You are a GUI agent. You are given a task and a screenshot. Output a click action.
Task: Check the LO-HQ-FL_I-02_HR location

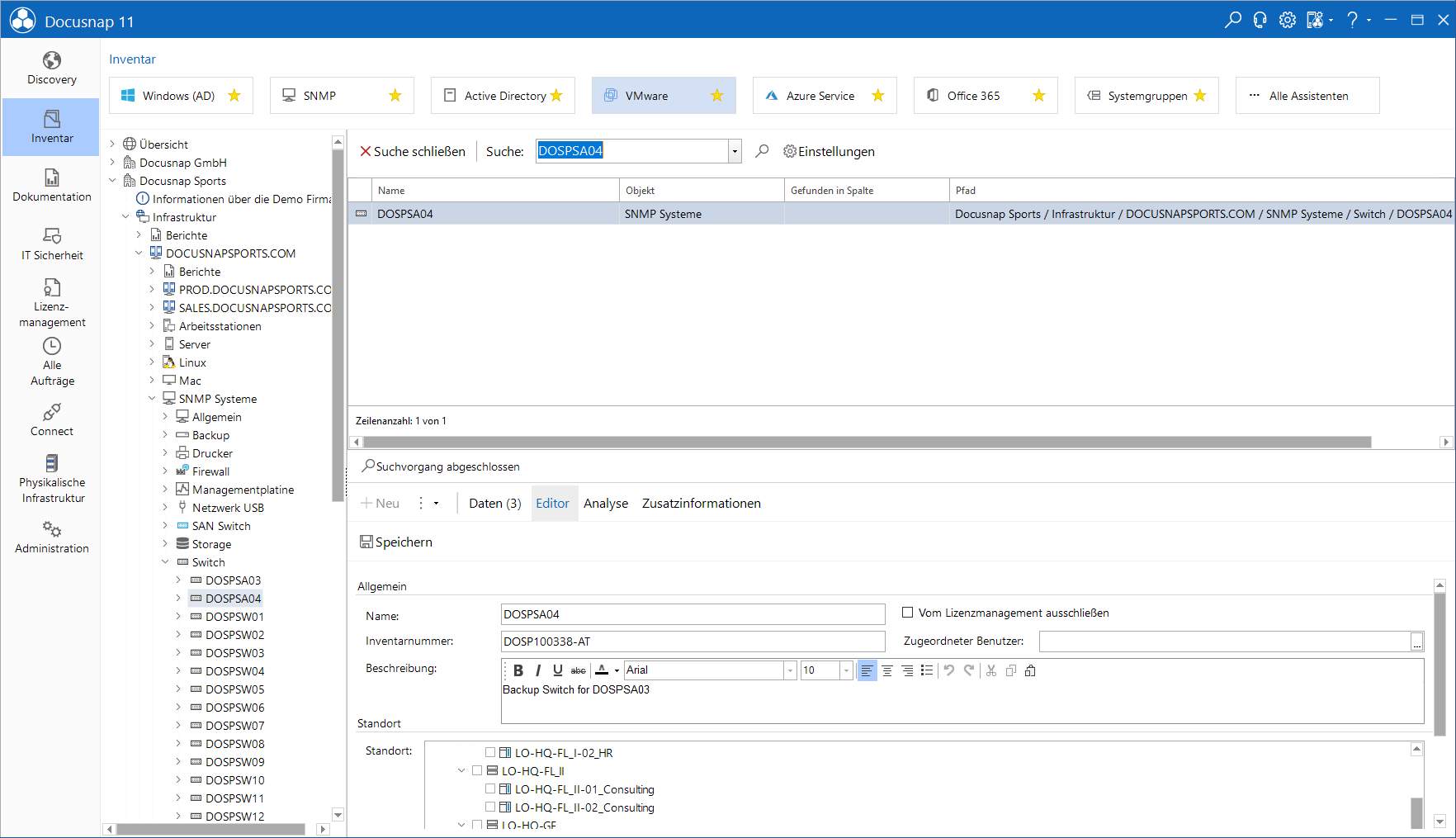[x=490, y=752]
